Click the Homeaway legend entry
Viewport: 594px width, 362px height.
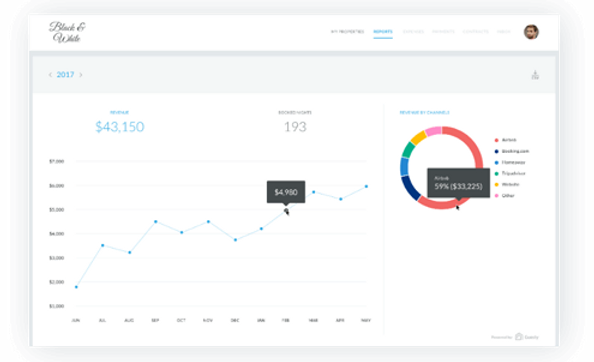(510, 162)
